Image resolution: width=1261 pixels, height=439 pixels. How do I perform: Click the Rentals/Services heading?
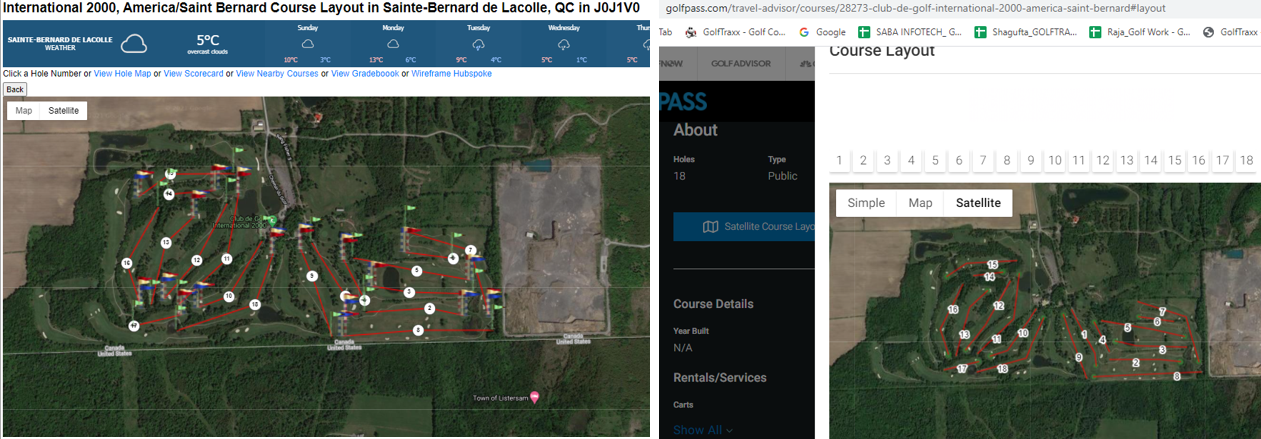(x=720, y=377)
